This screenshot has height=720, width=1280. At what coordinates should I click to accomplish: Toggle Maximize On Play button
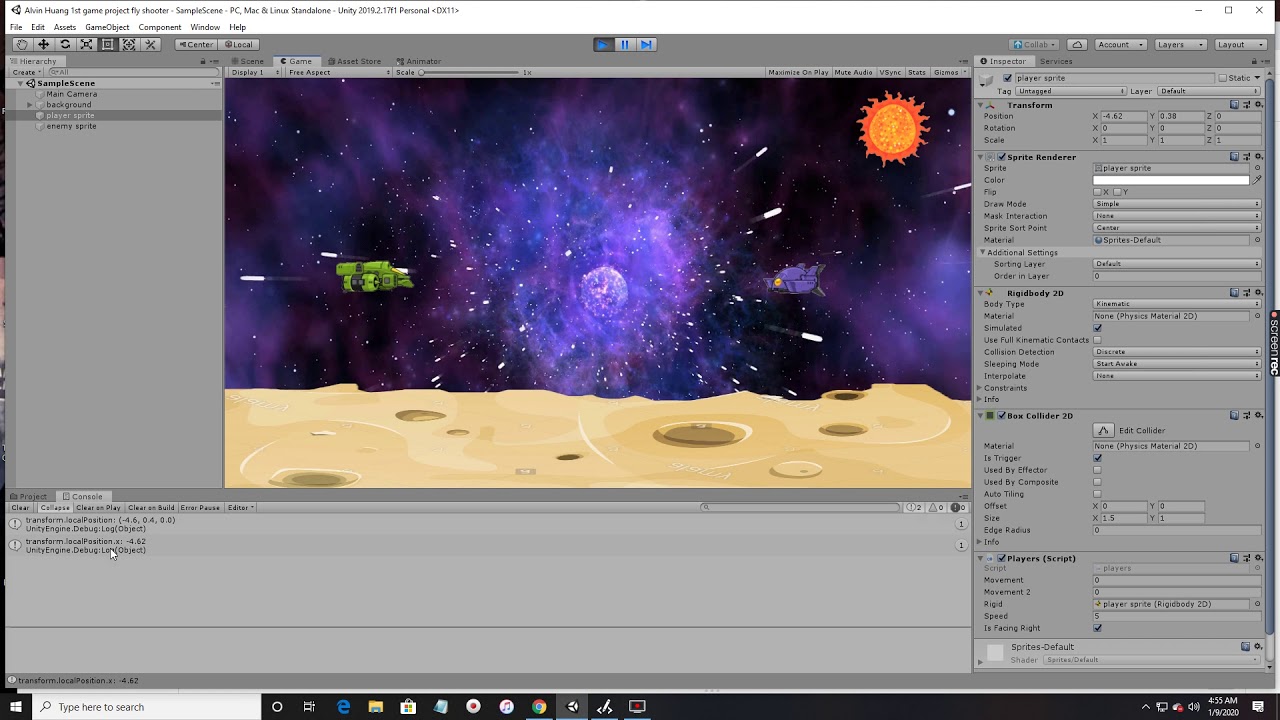798,72
